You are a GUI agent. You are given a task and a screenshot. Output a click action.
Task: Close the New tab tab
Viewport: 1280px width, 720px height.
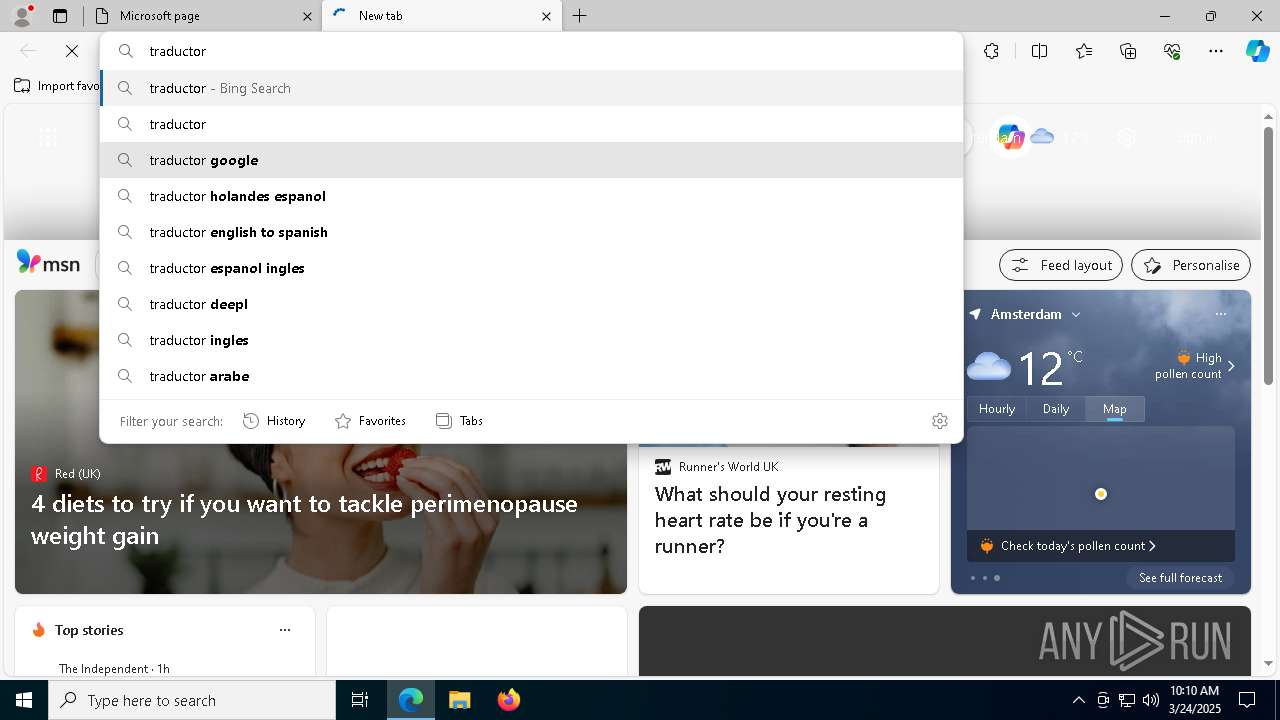click(546, 16)
